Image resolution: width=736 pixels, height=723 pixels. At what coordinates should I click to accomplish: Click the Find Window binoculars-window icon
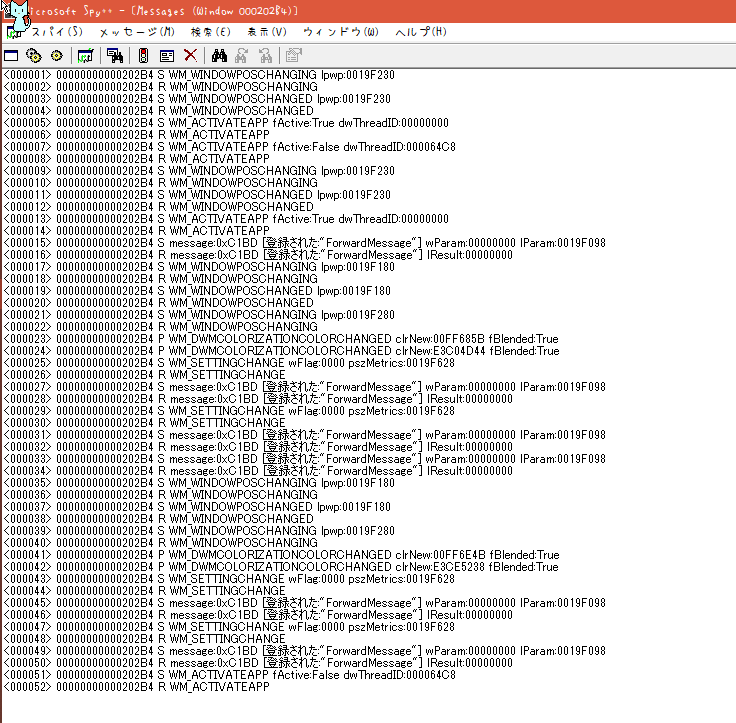click(x=115, y=56)
